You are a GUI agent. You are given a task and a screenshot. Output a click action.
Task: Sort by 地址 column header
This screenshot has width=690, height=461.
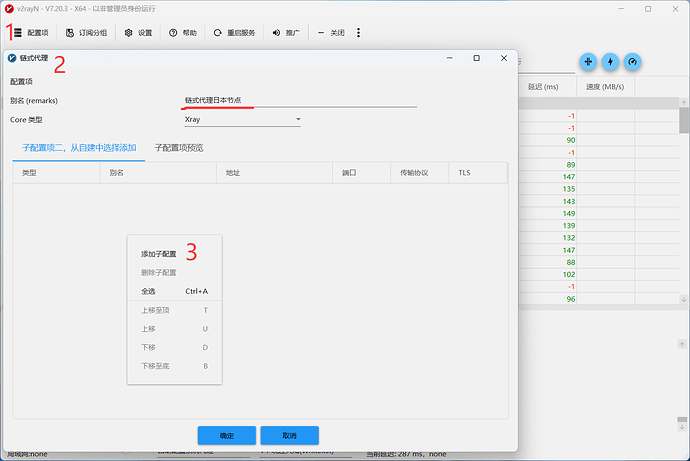(x=275, y=173)
